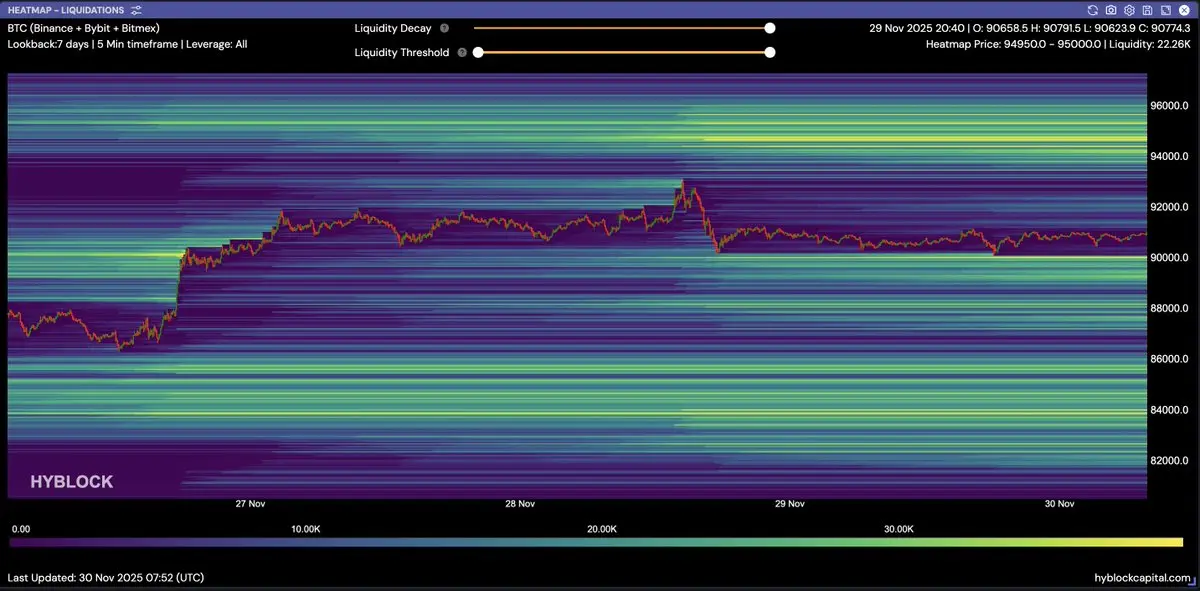Click the HYBLOCK watermark logo
Image resolution: width=1200 pixels, height=591 pixels.
point(71,482)
